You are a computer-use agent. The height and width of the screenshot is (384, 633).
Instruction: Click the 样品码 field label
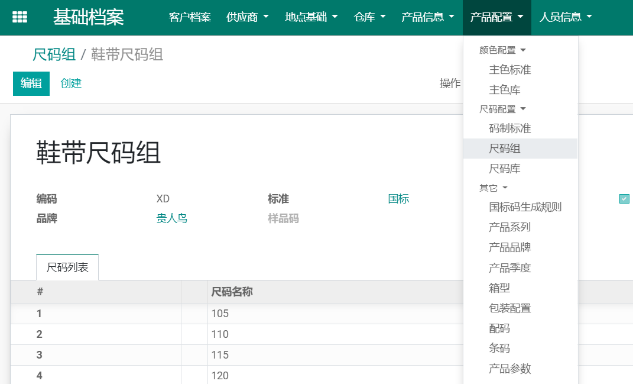tap(283, 218)
